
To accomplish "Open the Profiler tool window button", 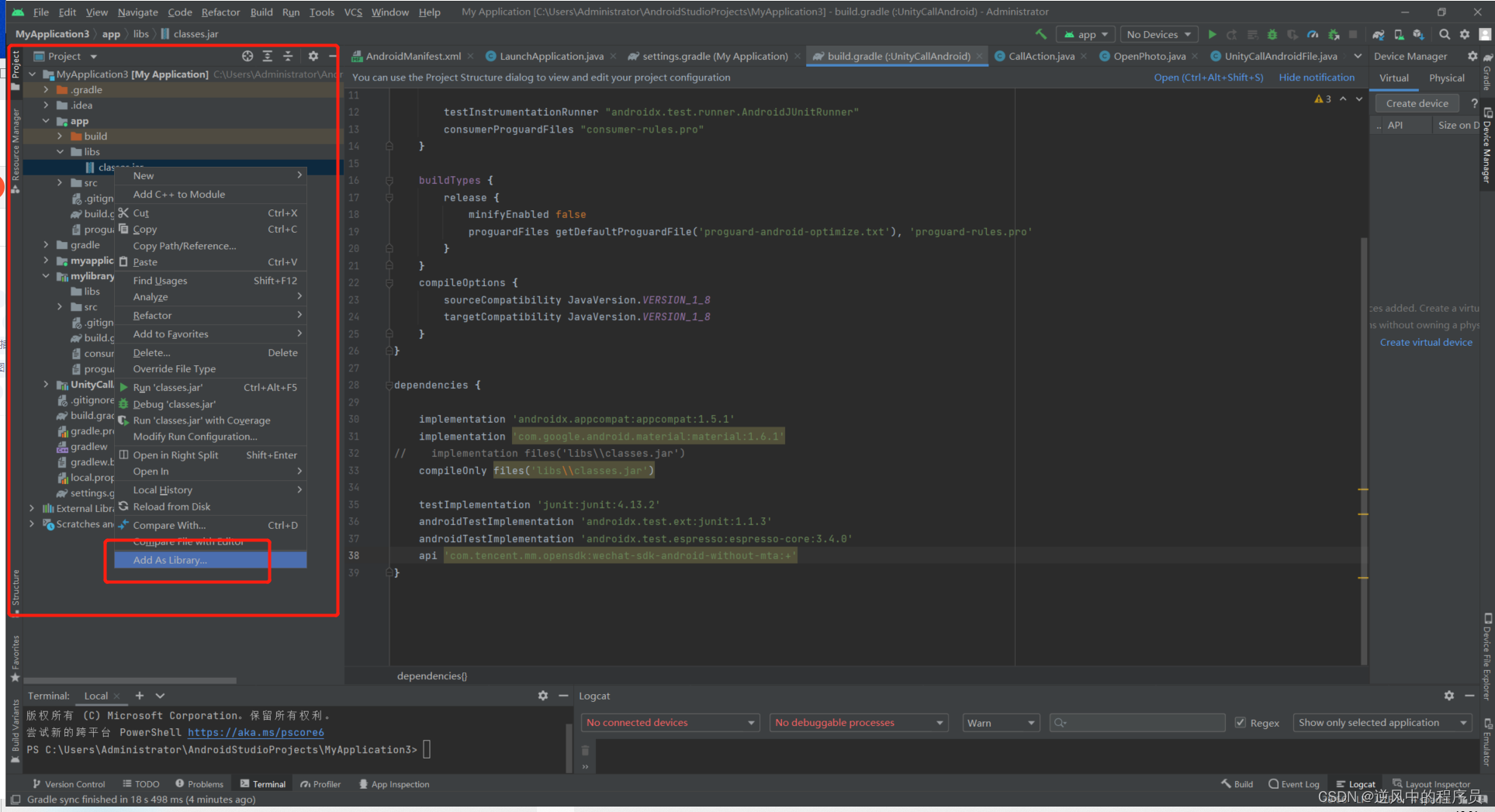I will [320, 784].
